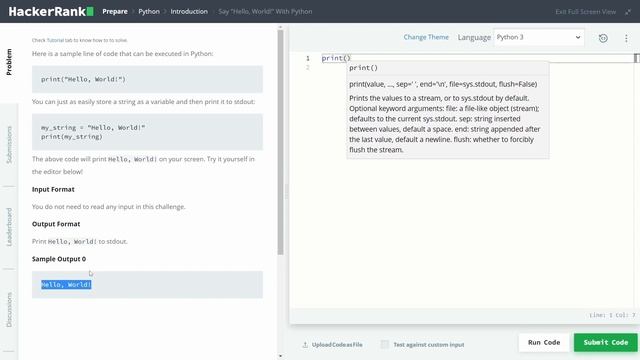Viewport: 640px width, 360px height.
Task: Enable Test against custom input checkbox
Action: click(x=384, y=344)
